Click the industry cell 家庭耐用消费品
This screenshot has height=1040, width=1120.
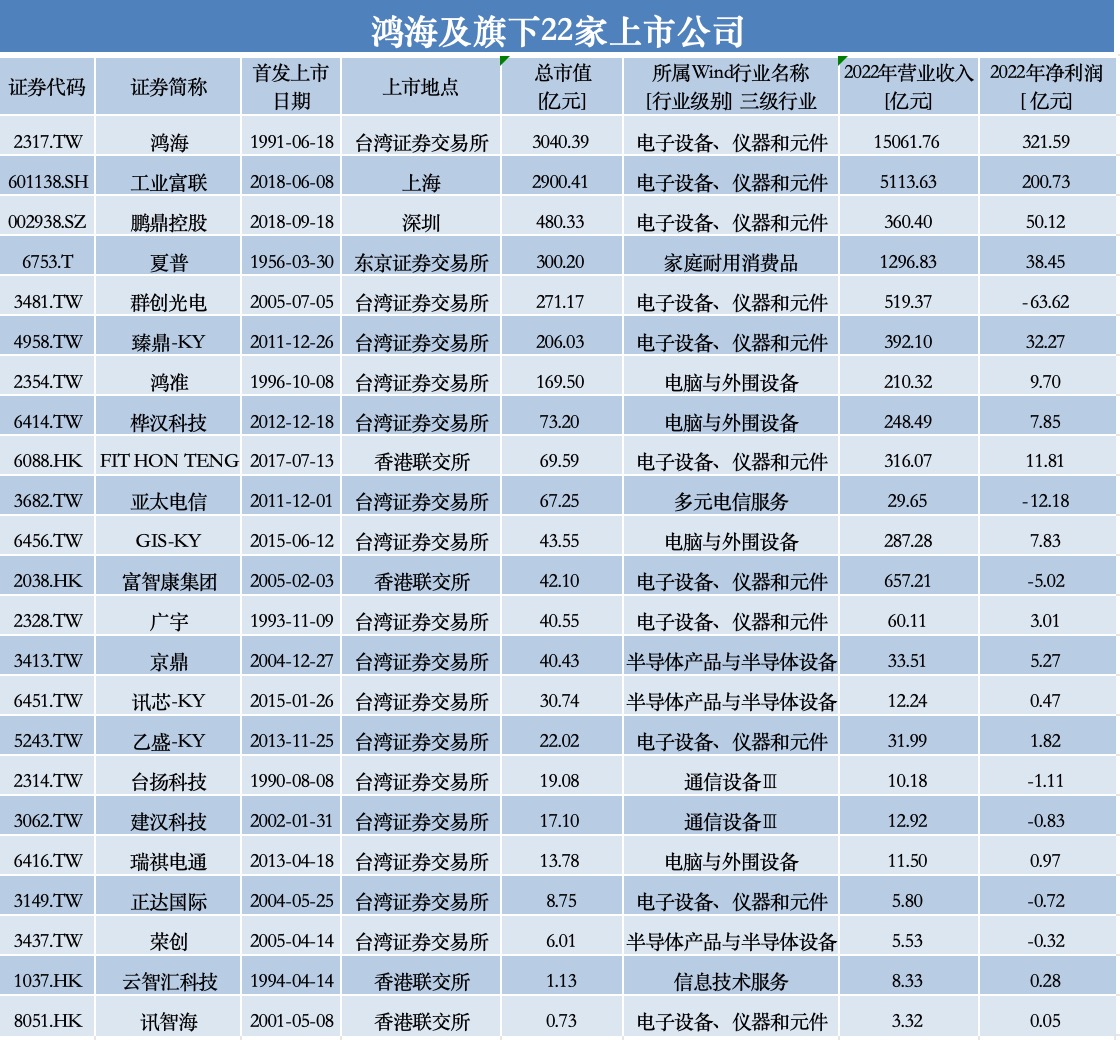coord(731,263)
